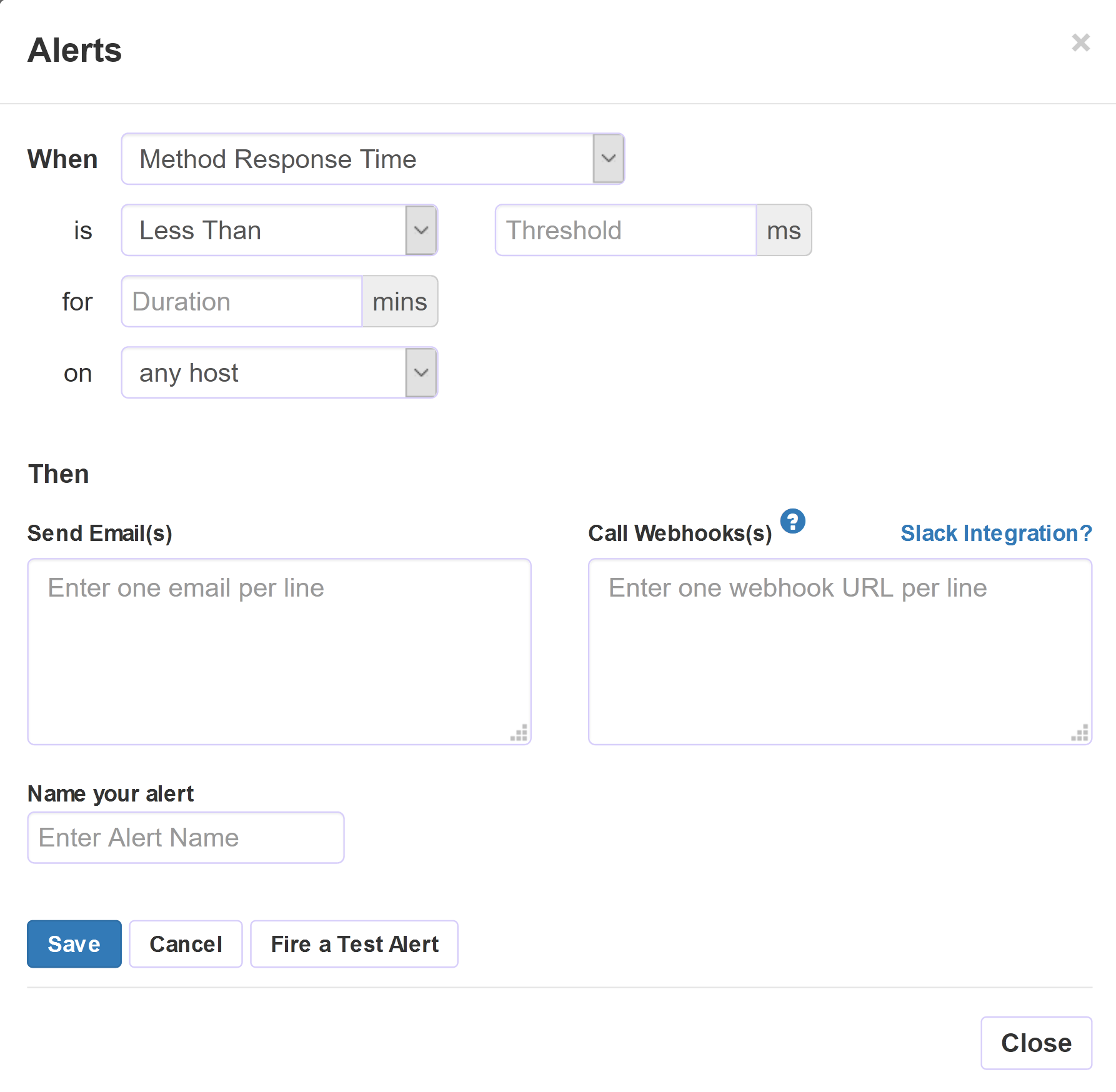This screenshot has width=1116, height=1092.
Task: Open the Method Response Time metric dropdown
Action: [372, 159]
